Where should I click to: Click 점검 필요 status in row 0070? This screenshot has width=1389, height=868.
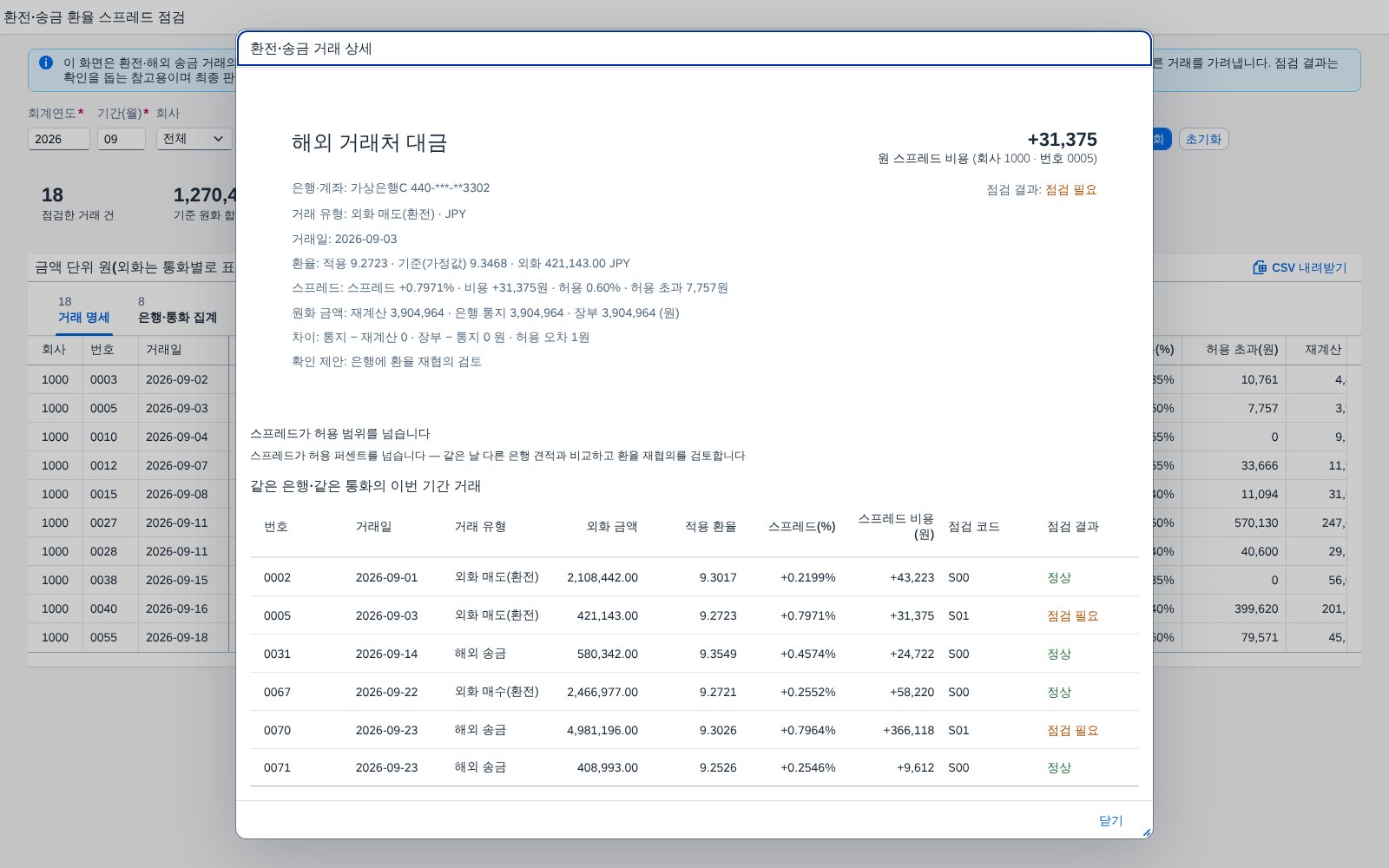coord(1073,730)
